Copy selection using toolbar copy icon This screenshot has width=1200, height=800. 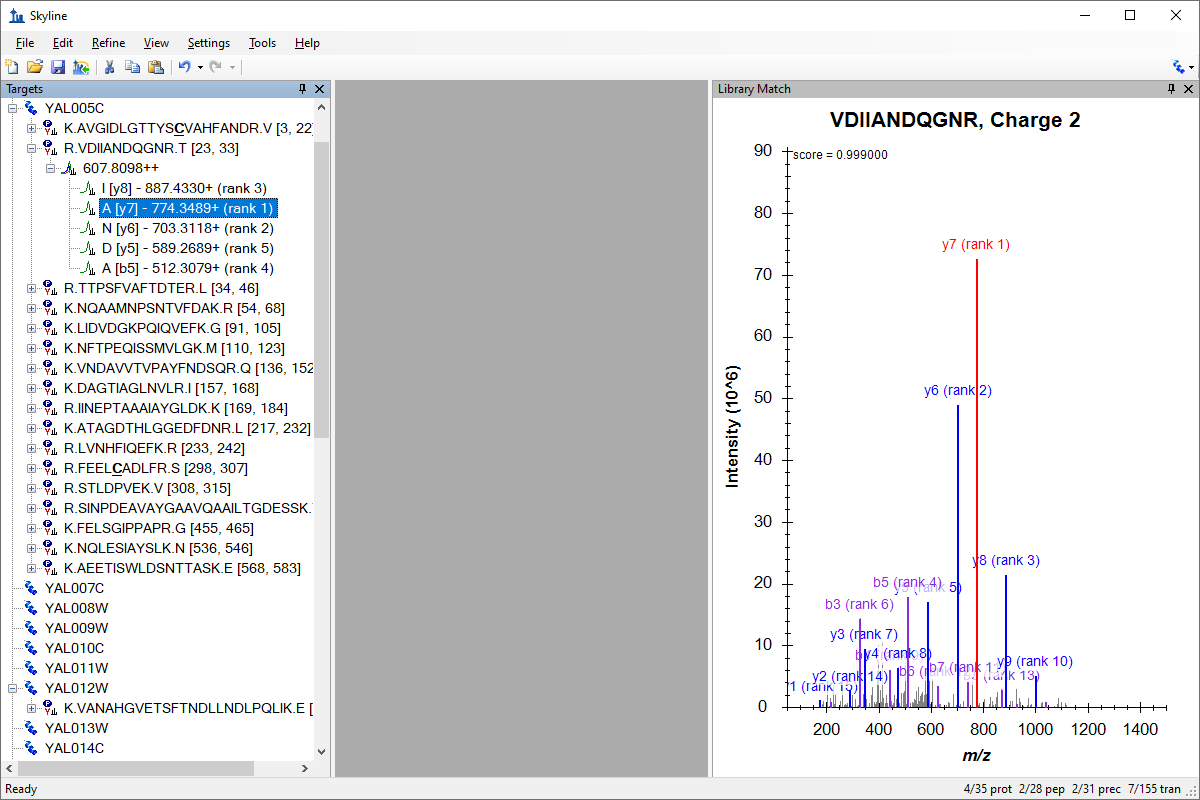132,67
